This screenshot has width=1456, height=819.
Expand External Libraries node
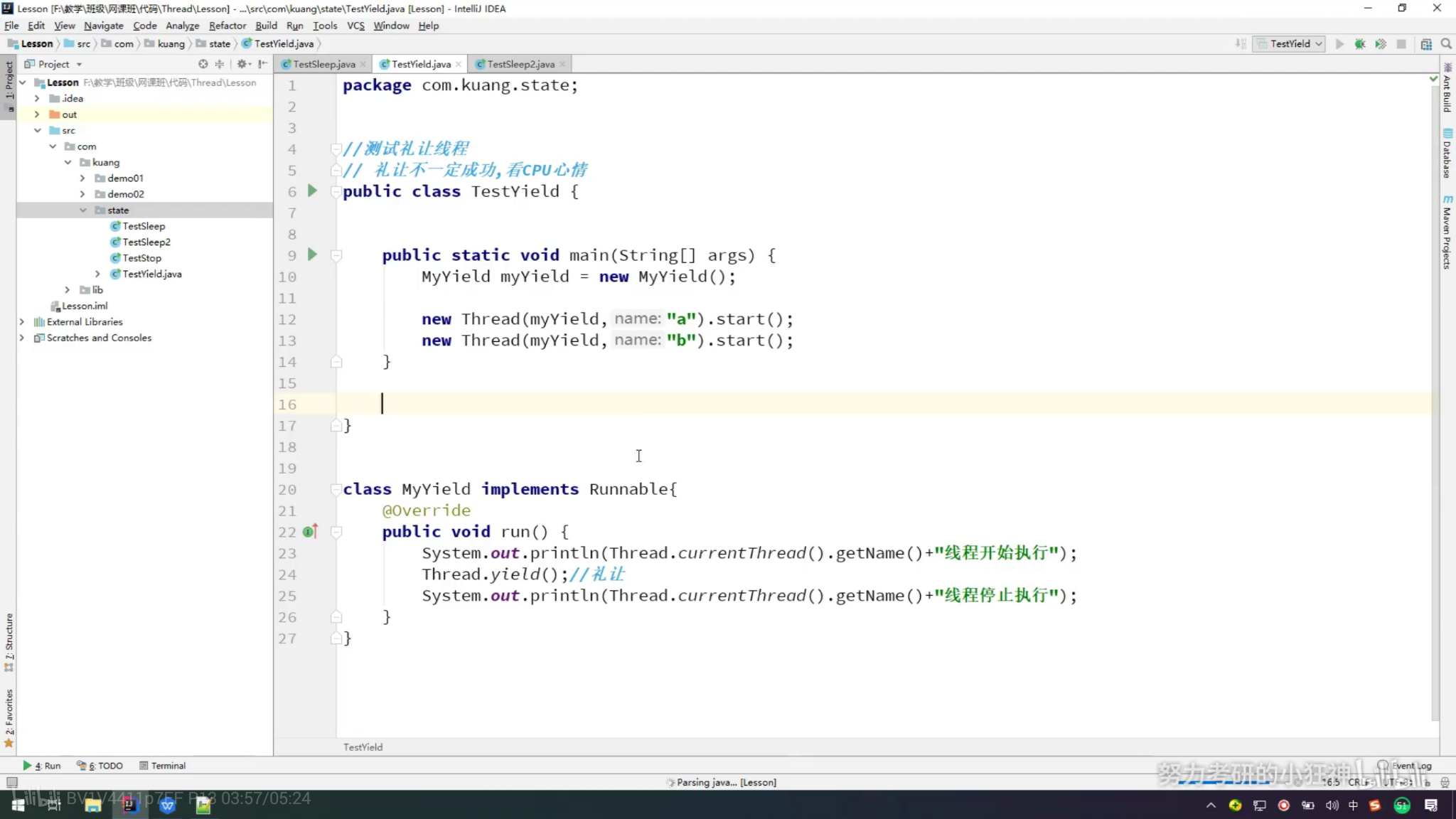[22, 322]
